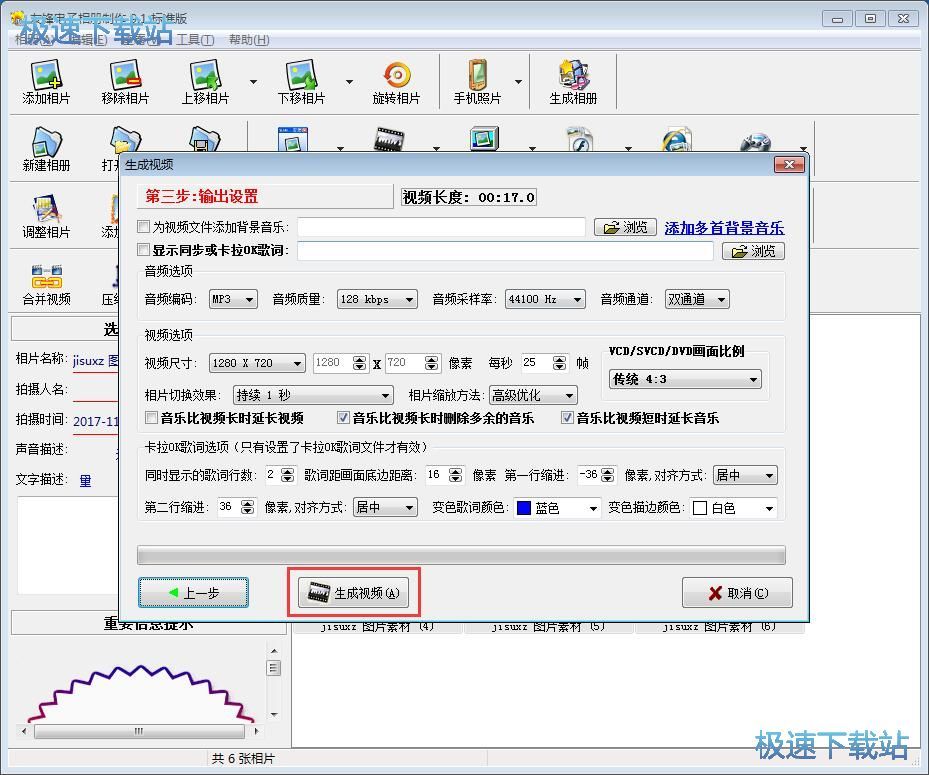Click the karaoke lyrics file path field
929x775 pixels.
point(505,251)
